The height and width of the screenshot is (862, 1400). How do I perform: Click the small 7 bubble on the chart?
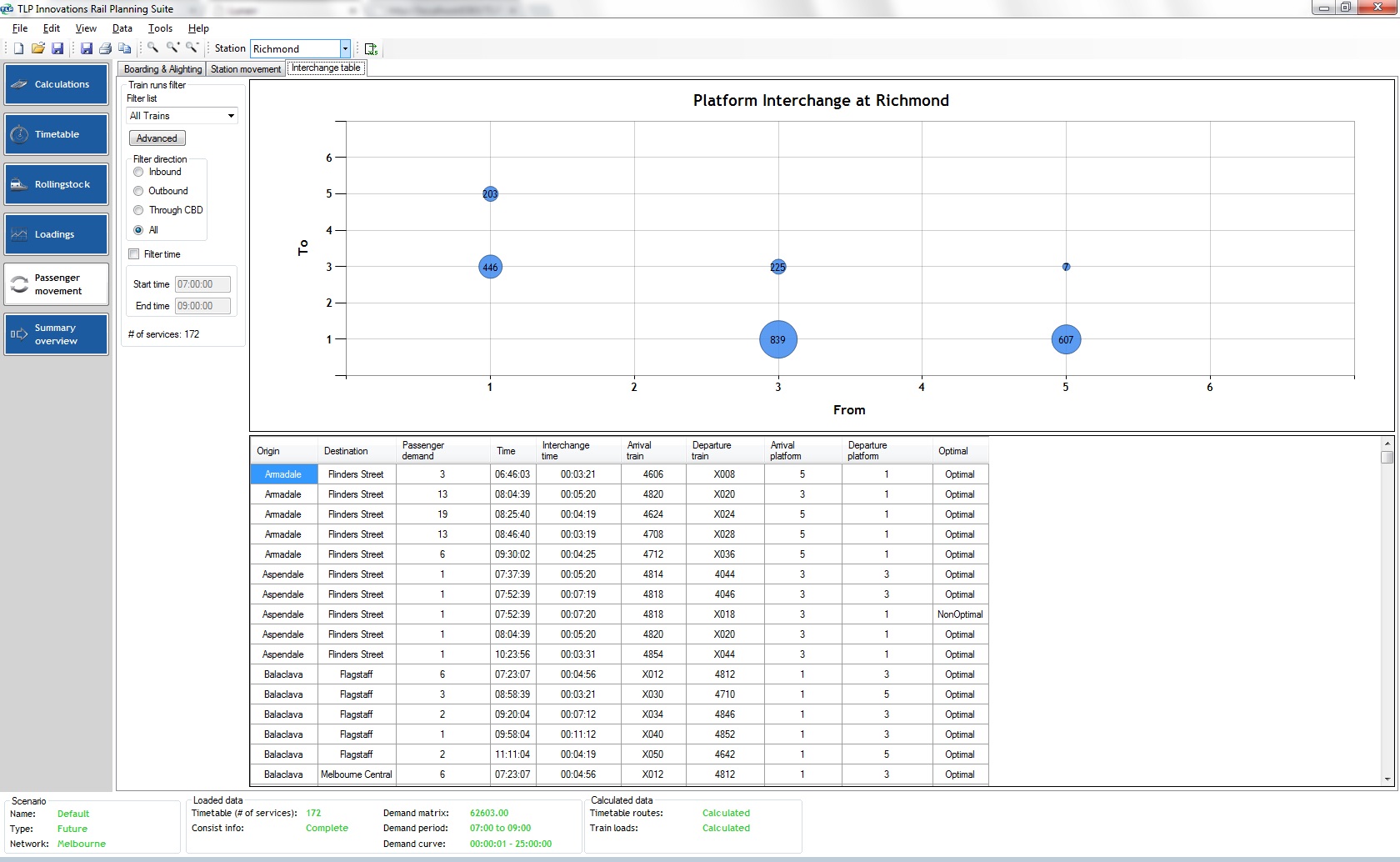tap(1066, 267)
